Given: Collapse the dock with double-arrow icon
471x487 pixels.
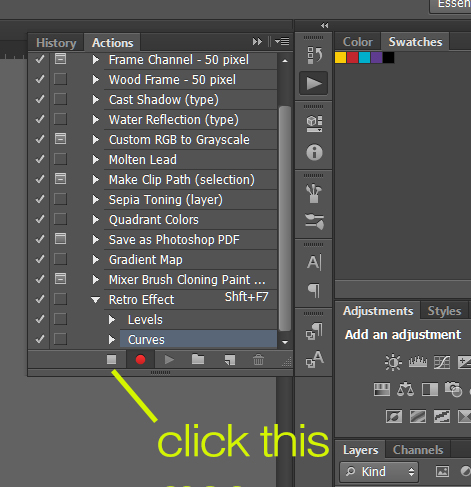Looking at the screenshot, I should (x=324, y=25).
